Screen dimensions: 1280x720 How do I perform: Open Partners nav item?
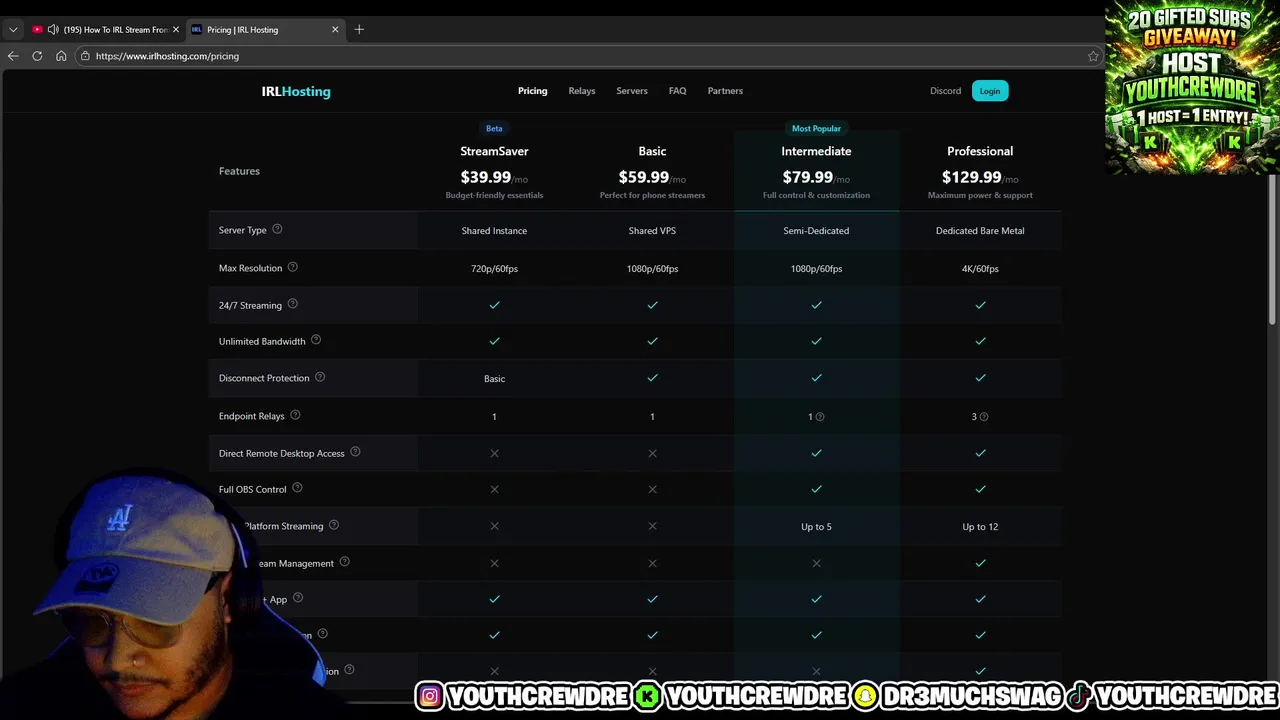pos(725,91)
